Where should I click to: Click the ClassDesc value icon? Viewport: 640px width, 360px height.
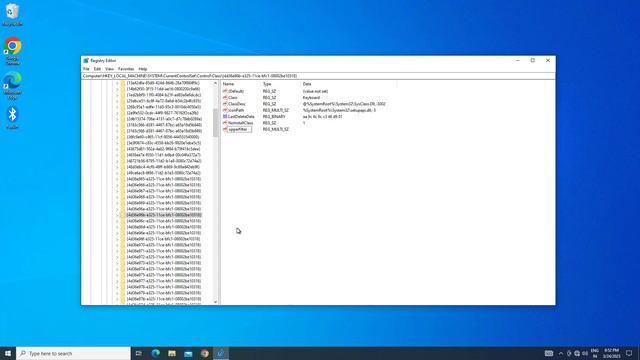pyautogui.click(x=225, y=104)
